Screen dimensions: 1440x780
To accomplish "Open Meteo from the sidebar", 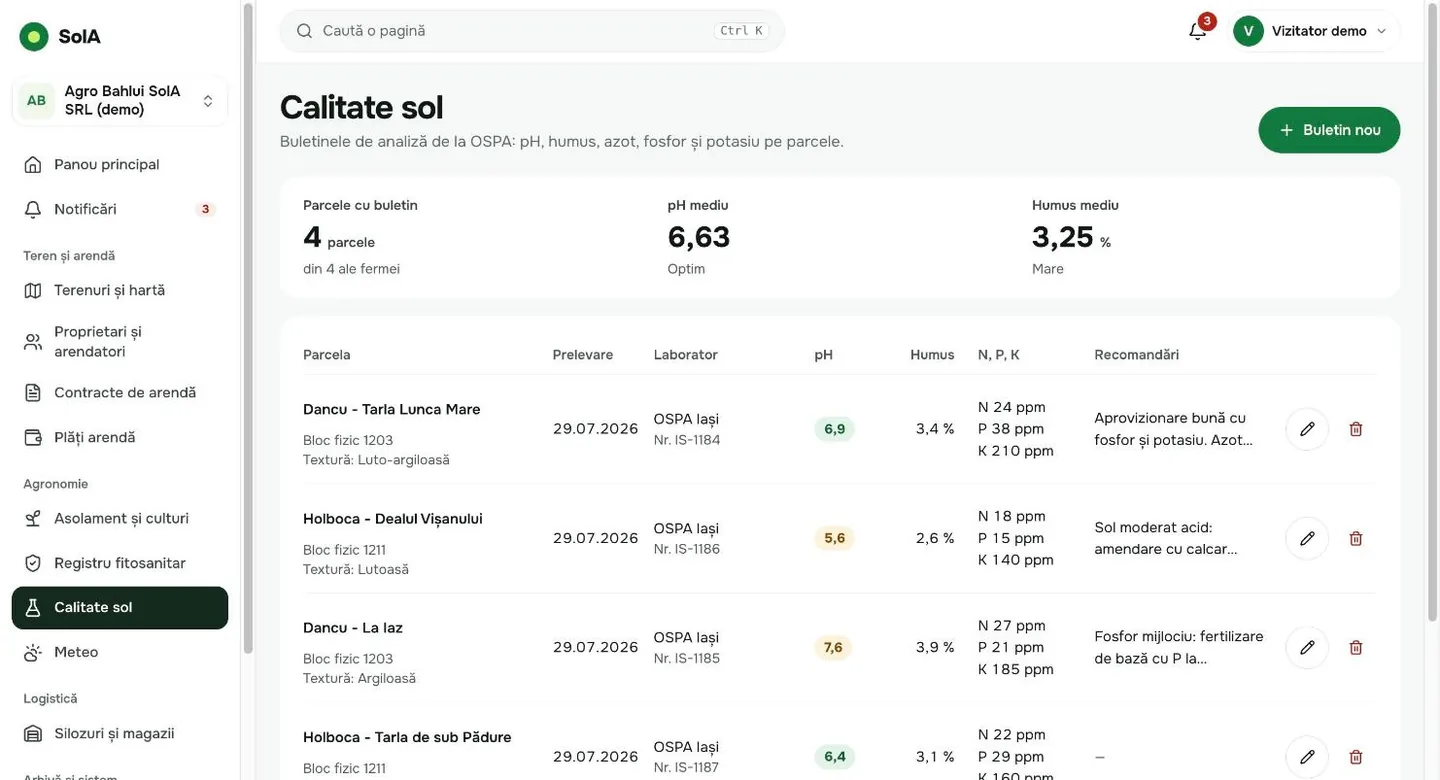I will click(x=120, y=652).
